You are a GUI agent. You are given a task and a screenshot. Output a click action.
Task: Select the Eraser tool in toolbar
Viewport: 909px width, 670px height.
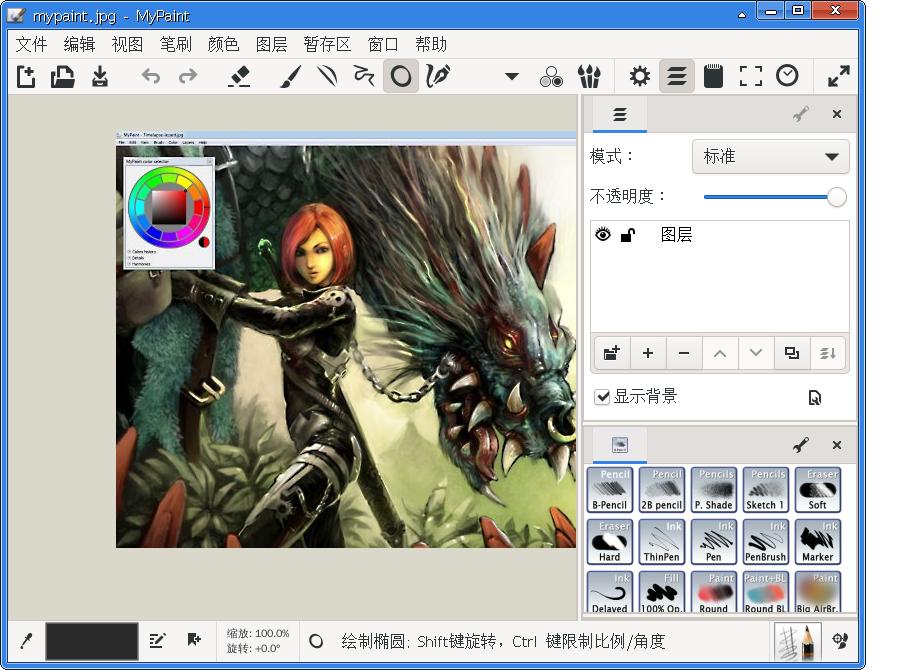(238, 76)
